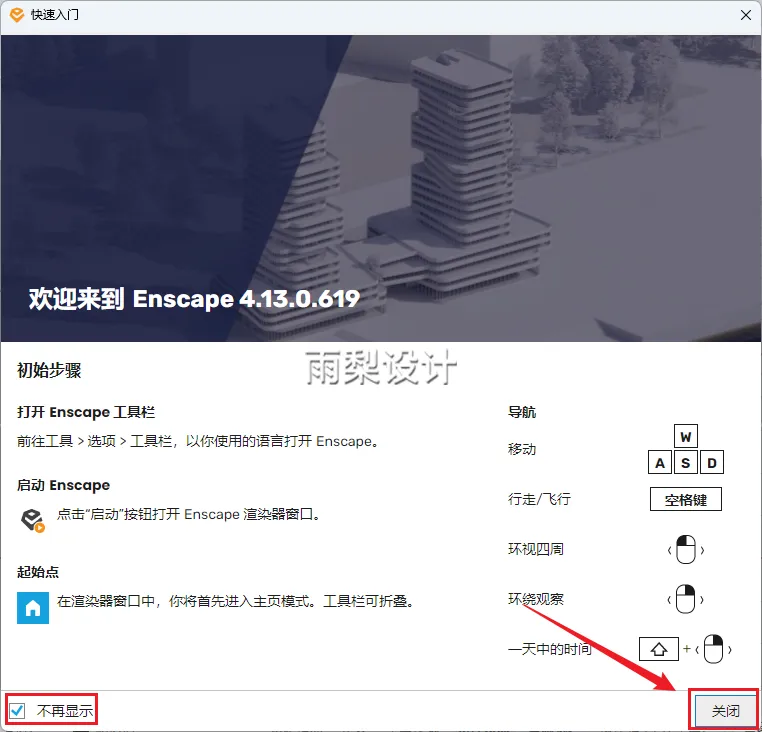Click the A key icon
762x732 pixels.
(x=660, y=462)
